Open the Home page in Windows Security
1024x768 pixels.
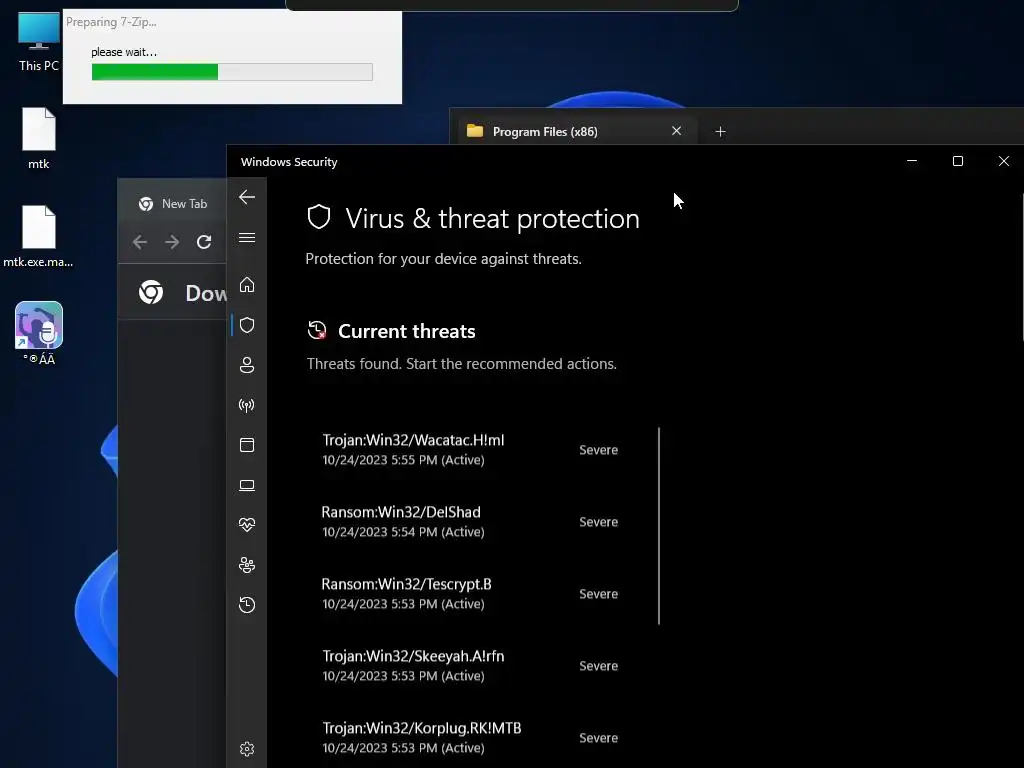pyautogui.click(x=247, y=285)
